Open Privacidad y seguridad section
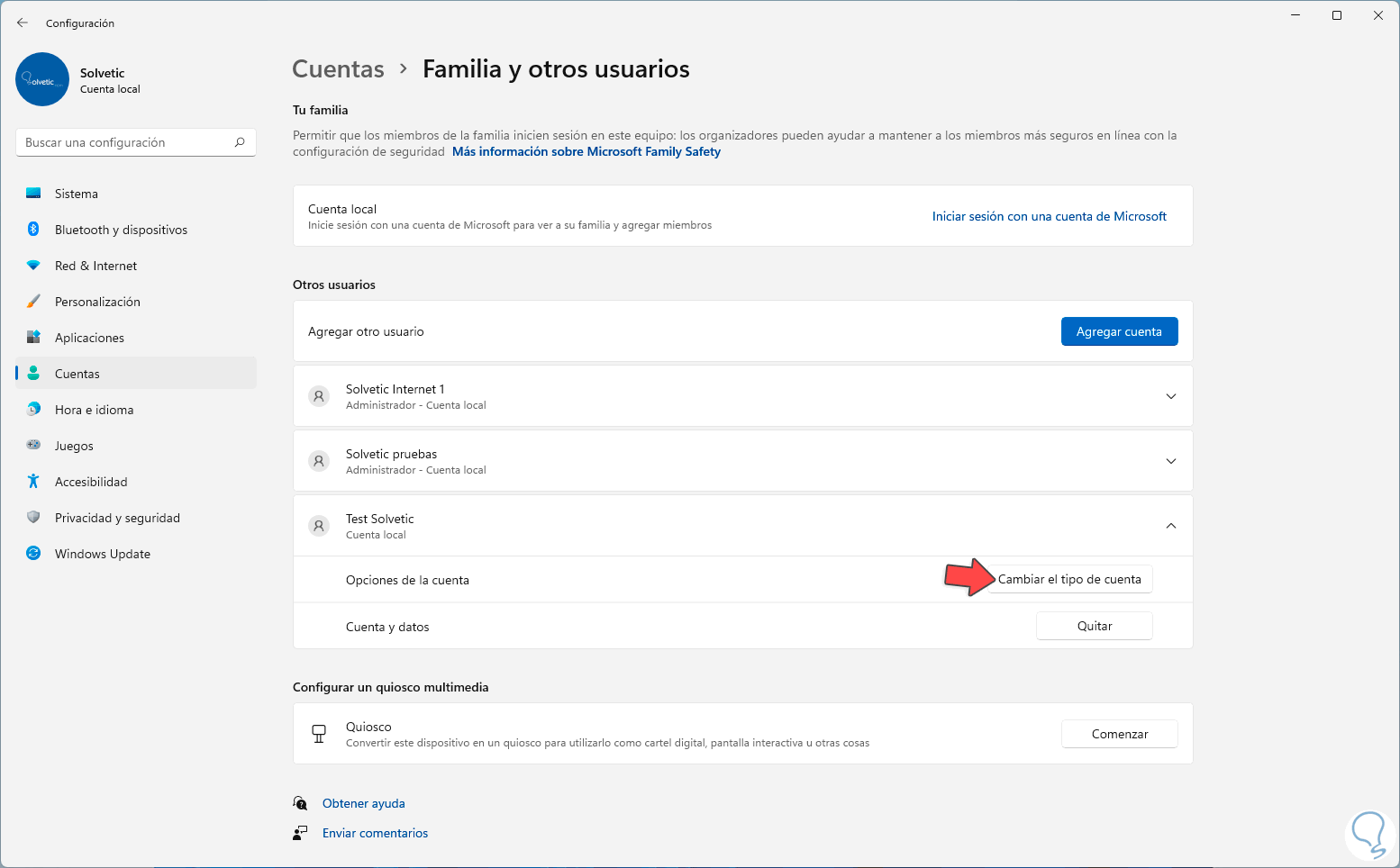 click(x=117, y=518)
